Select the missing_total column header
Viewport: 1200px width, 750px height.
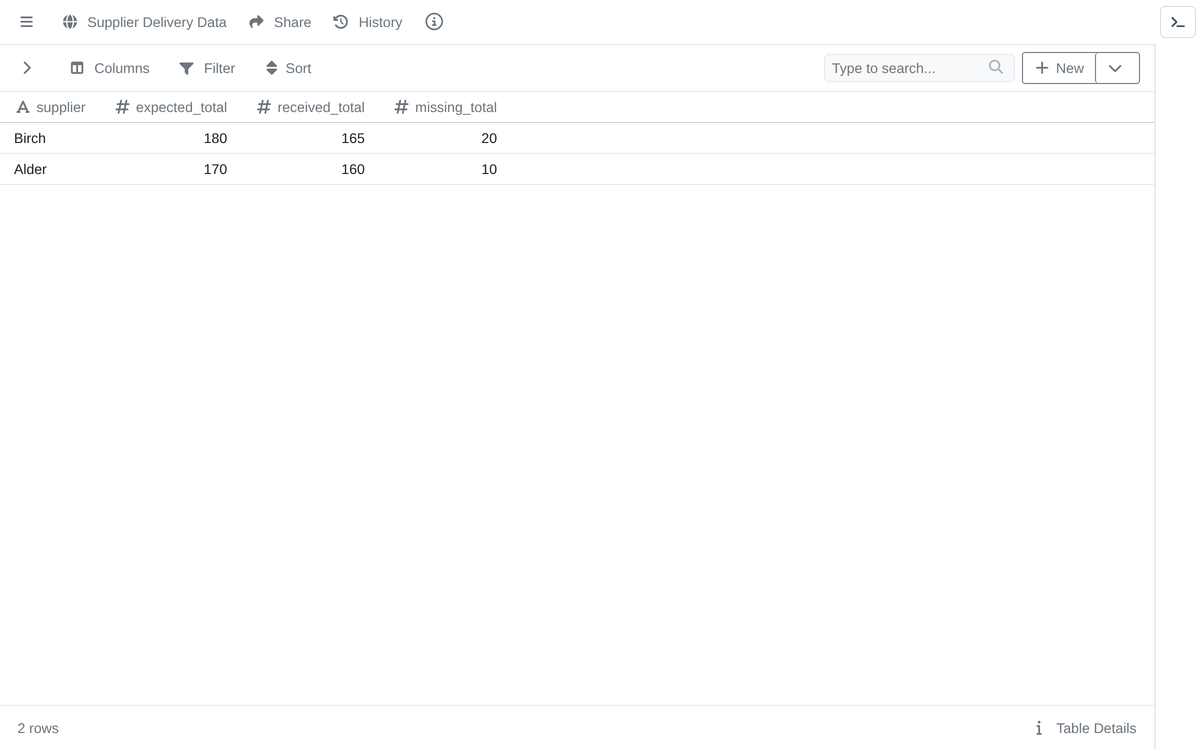[x=445, y=107]
